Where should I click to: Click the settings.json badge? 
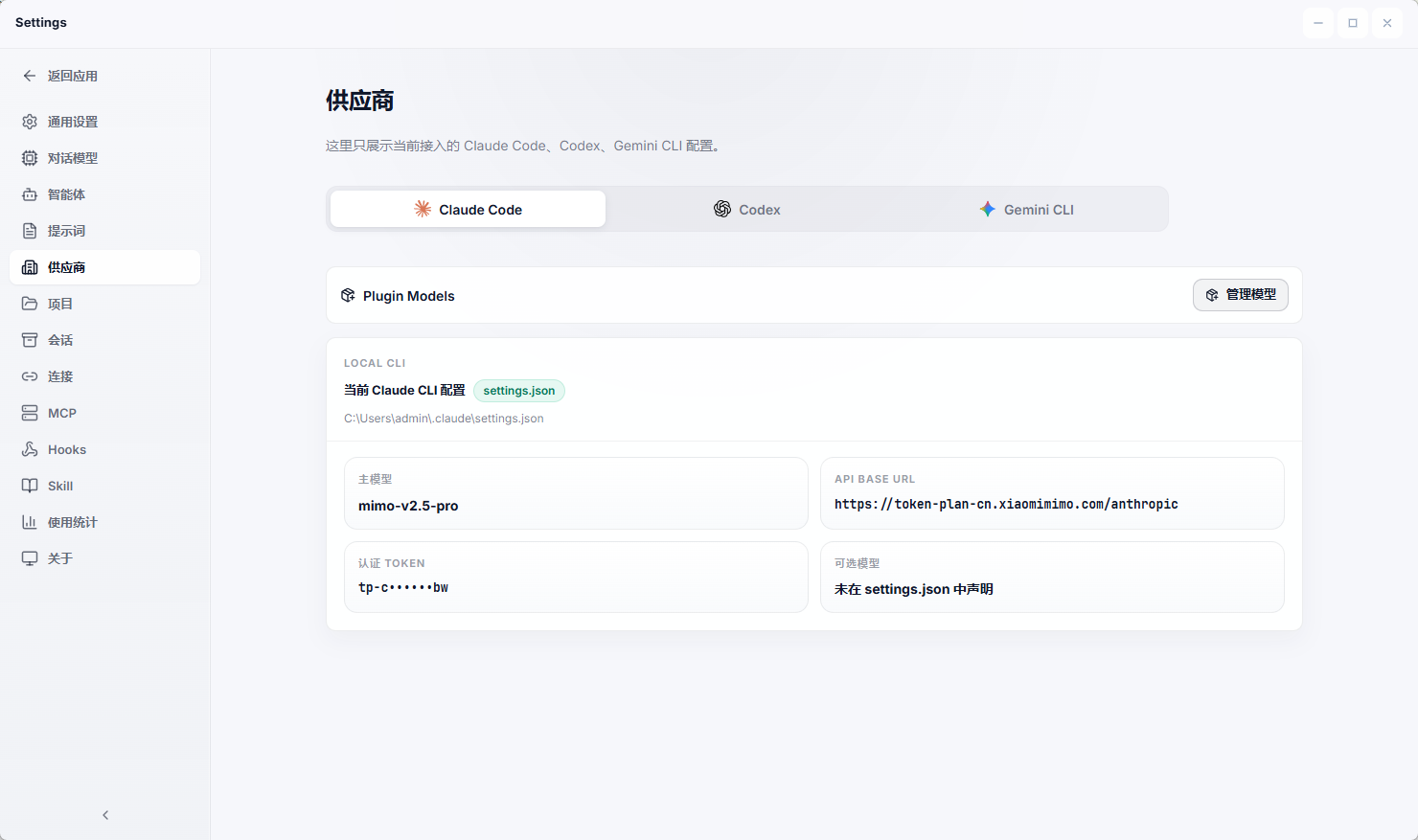point(519,391)
